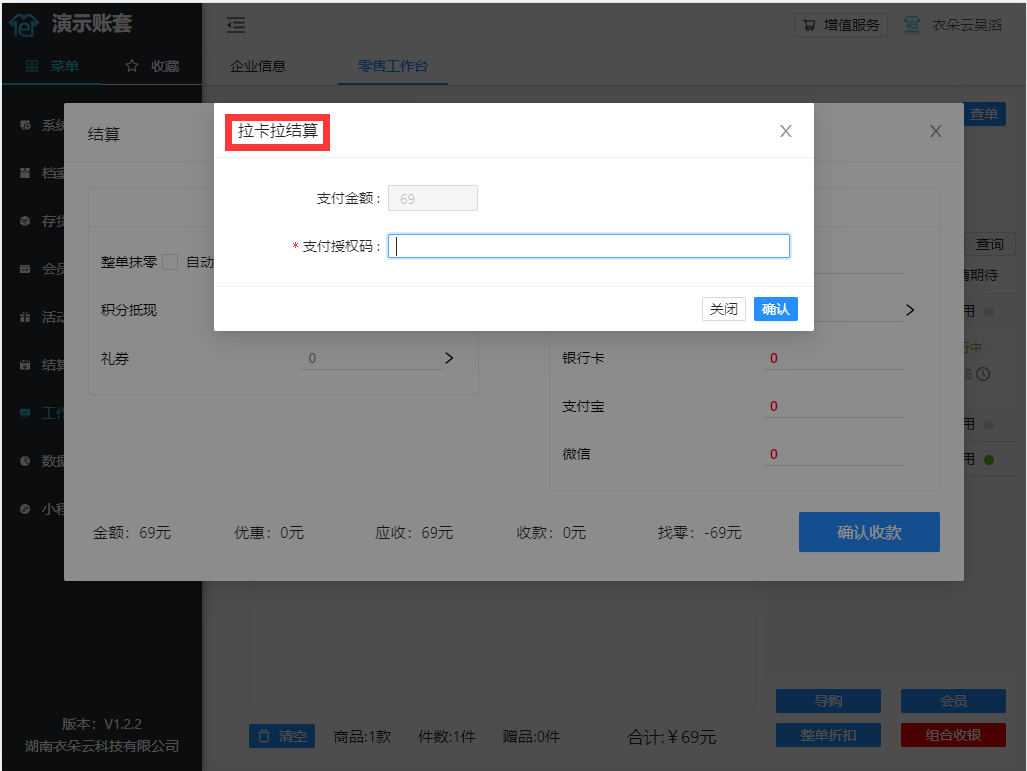Focus the 支付授权码 input field
Image resolution: width=1027 pixels, height=771 pixels.
[x=589, y=246]
